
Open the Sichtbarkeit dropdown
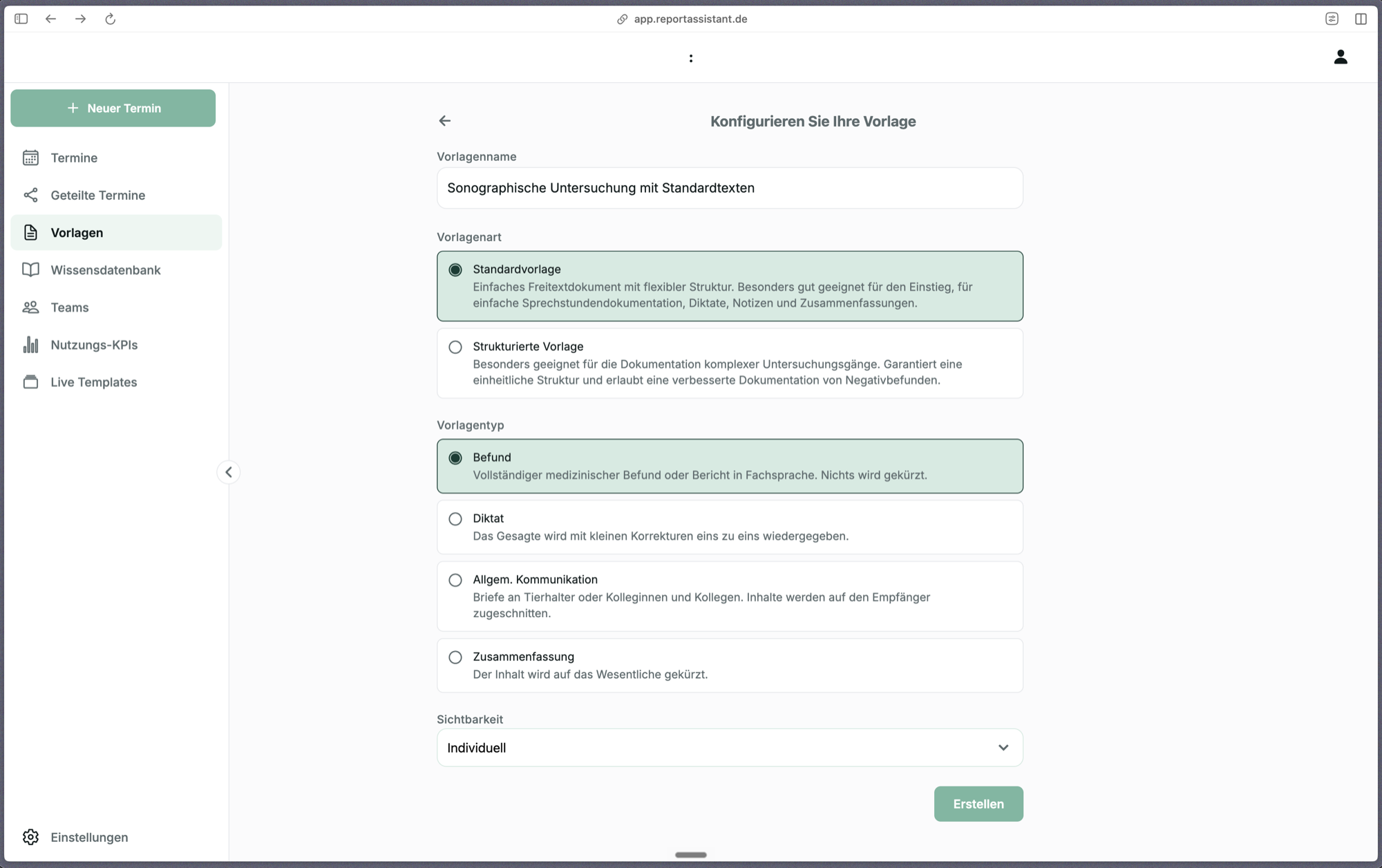click(x=730, y=748)
